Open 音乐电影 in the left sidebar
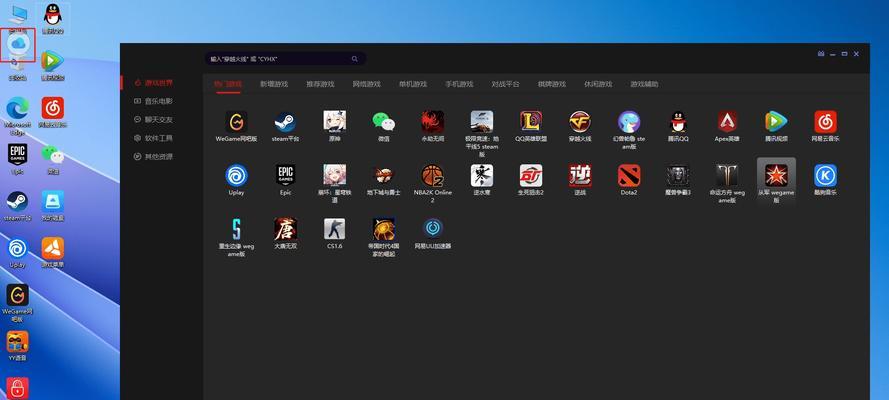The height and width of the screenshot is (400, 889). coord(154,101)
